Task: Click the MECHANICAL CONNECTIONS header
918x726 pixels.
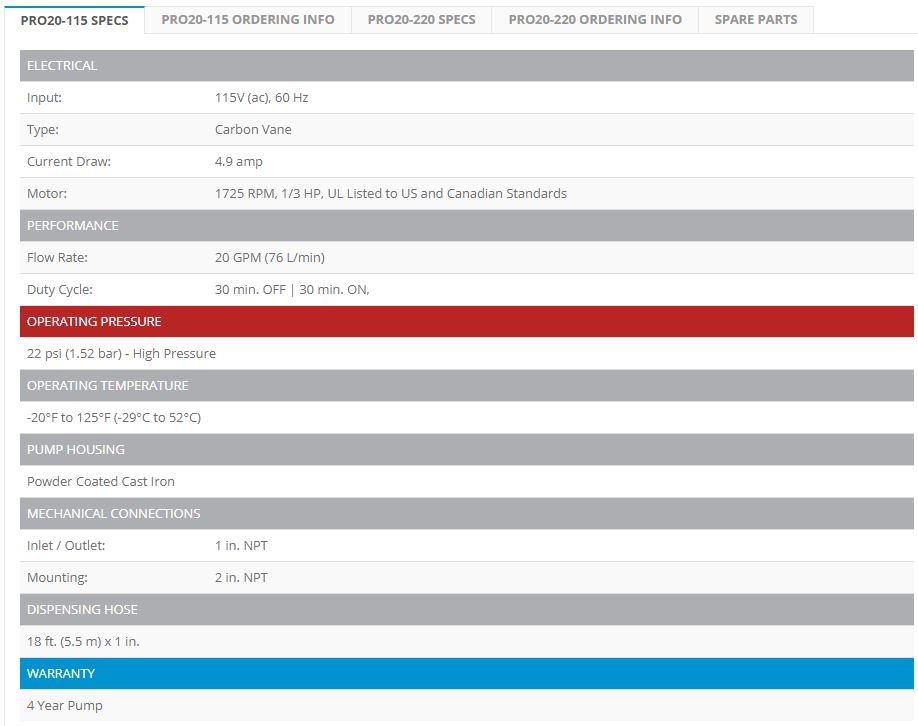Action: click(467, 513)
